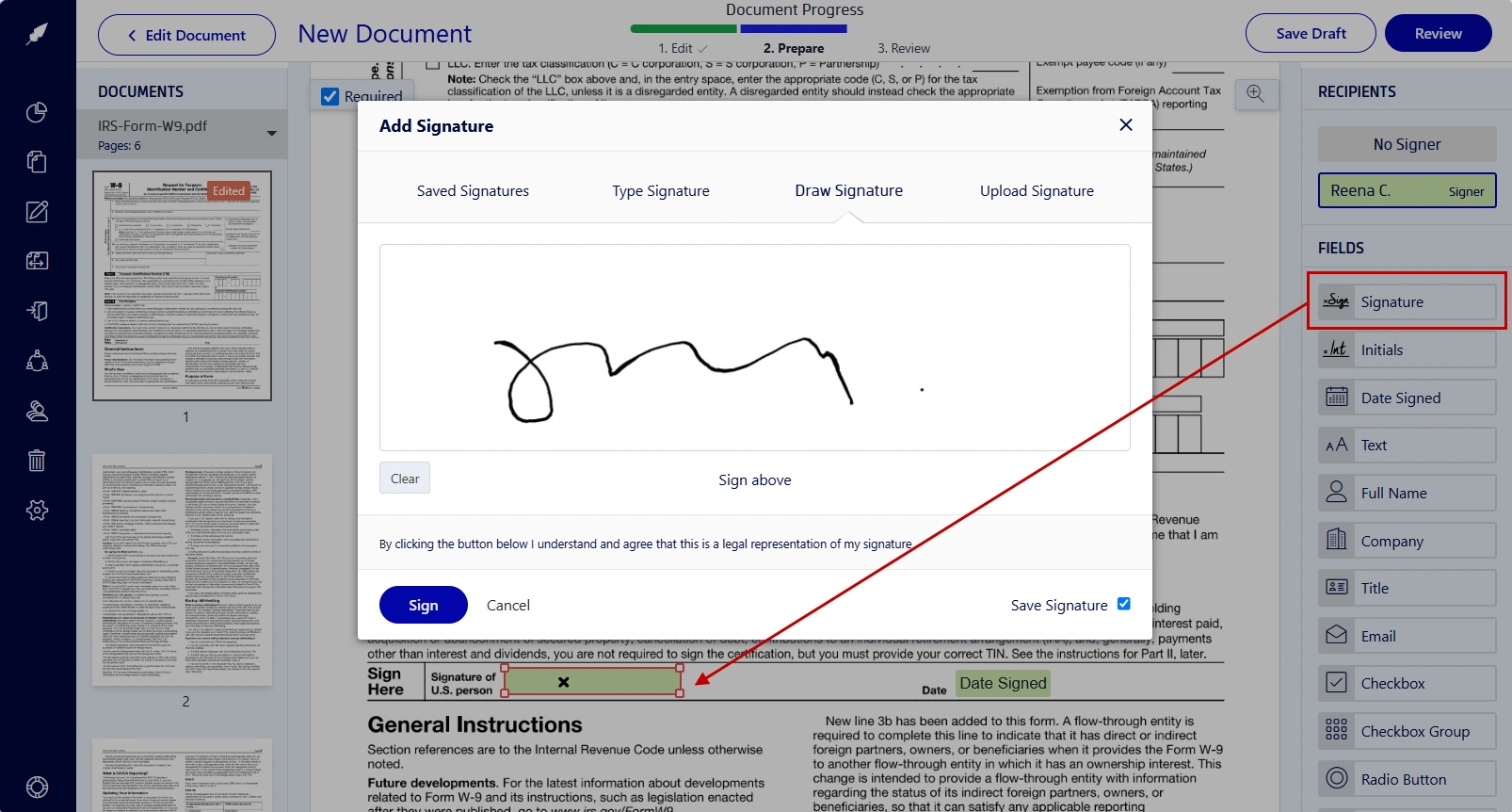Select the Draw Signature tab
The image size is (1512, 812).
point(848,190)
